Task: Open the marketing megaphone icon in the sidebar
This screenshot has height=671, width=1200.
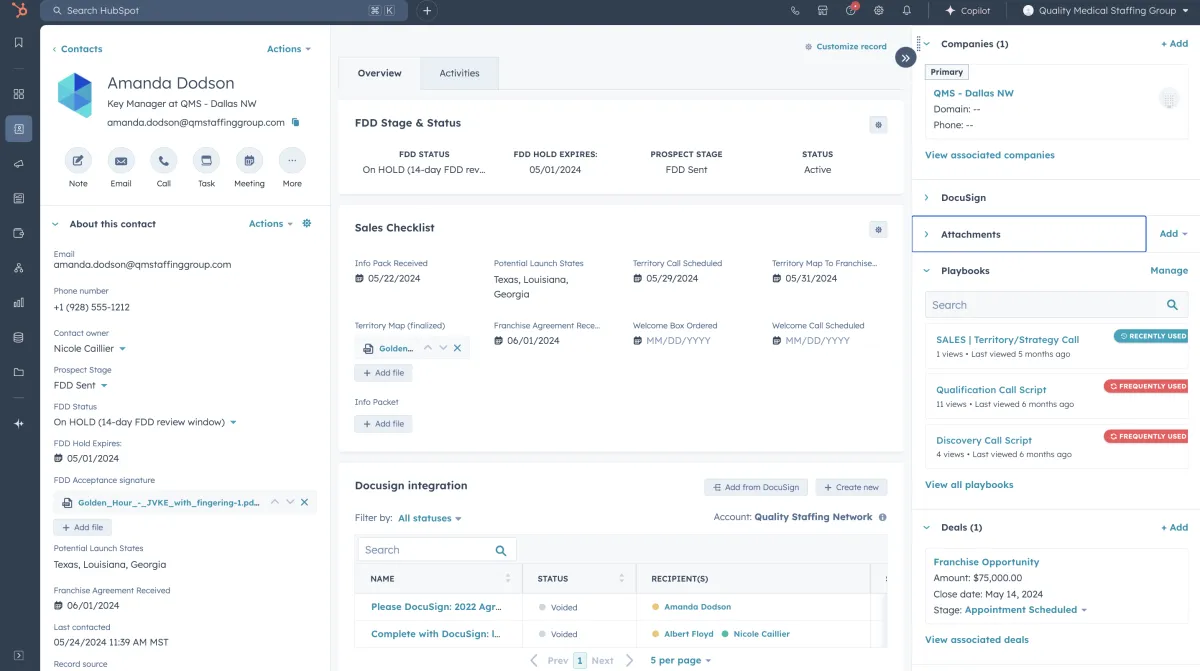Action: tap(18, 164)
